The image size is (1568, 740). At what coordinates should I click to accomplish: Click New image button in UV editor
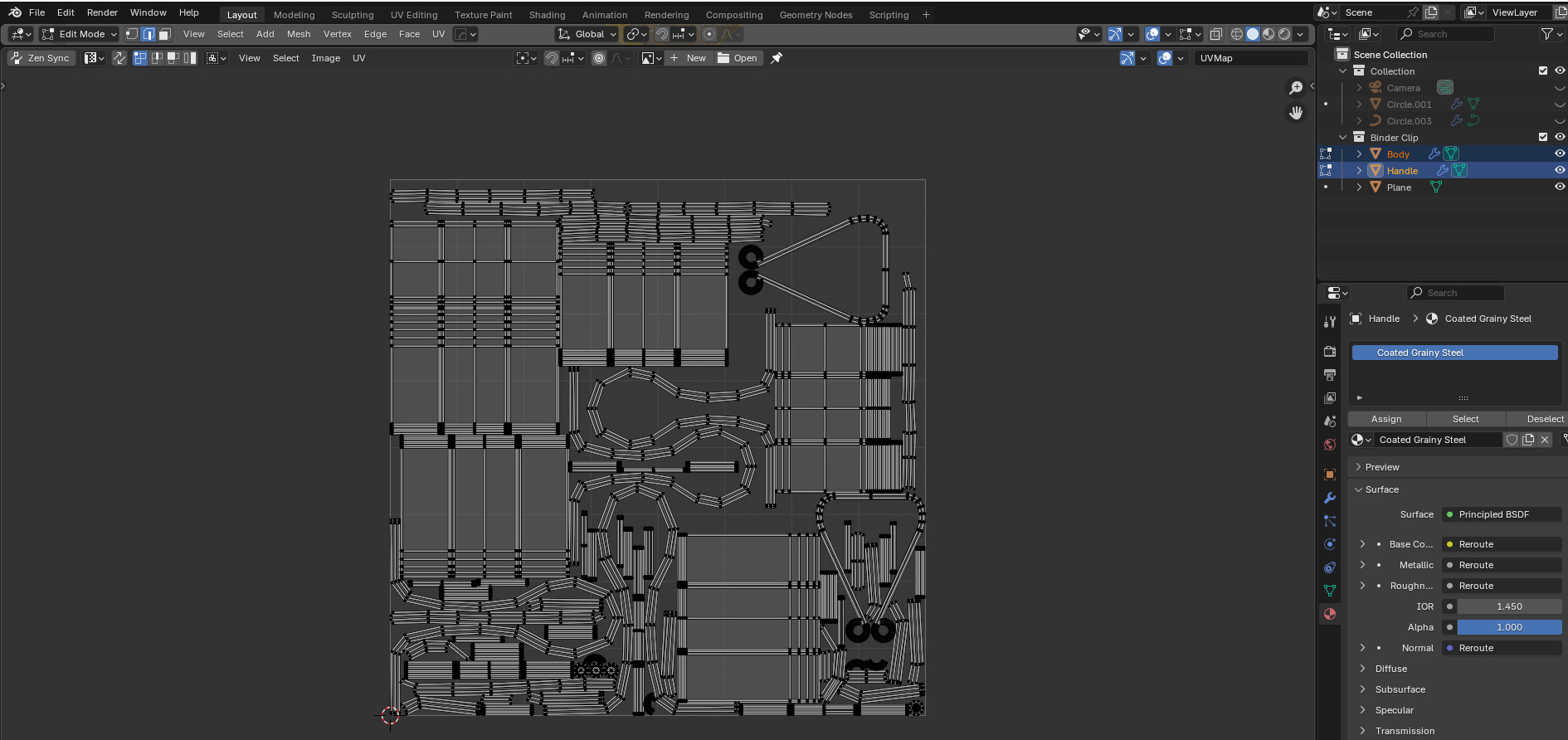(689, 58)
